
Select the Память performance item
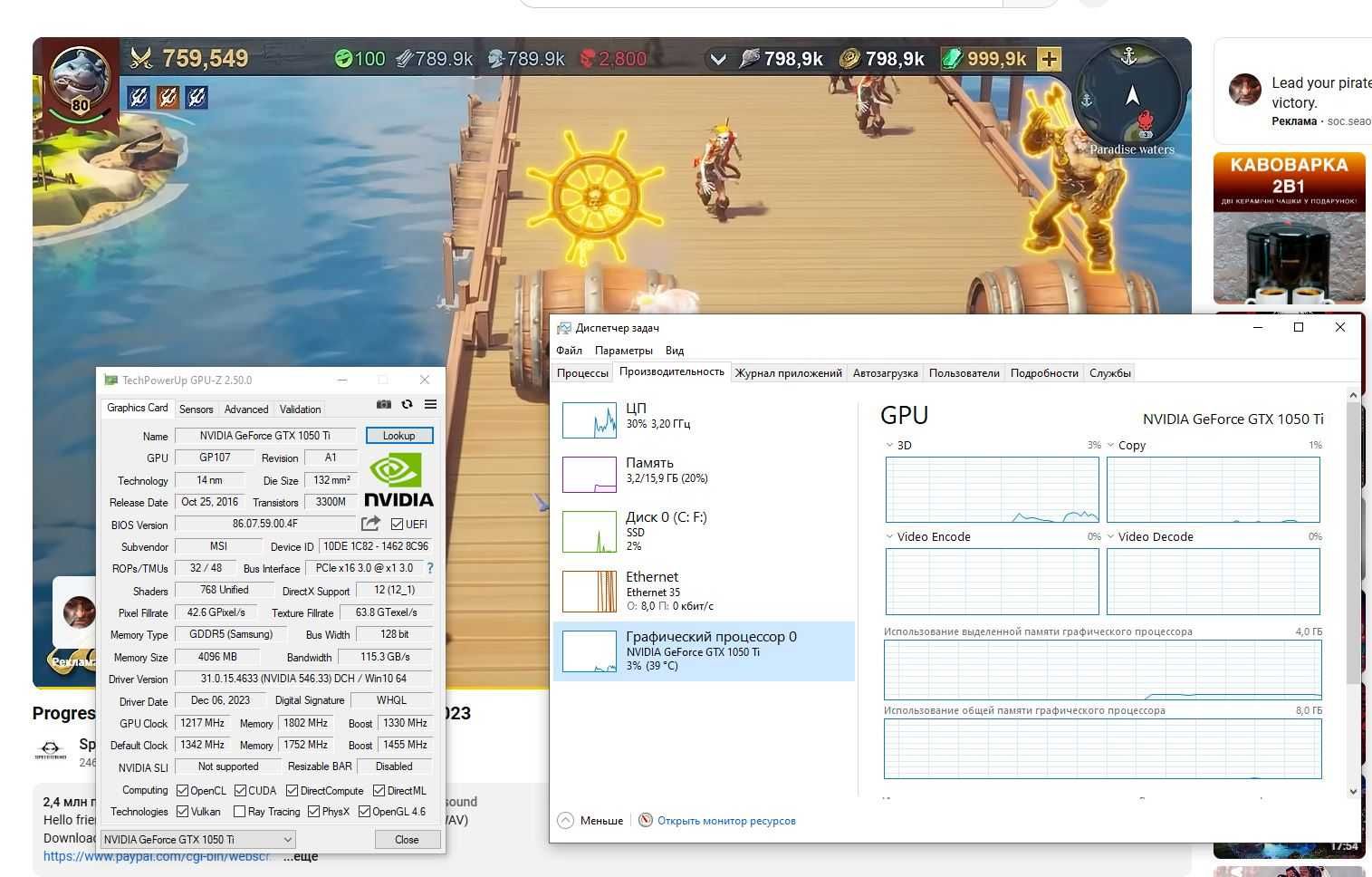[704, 475]
